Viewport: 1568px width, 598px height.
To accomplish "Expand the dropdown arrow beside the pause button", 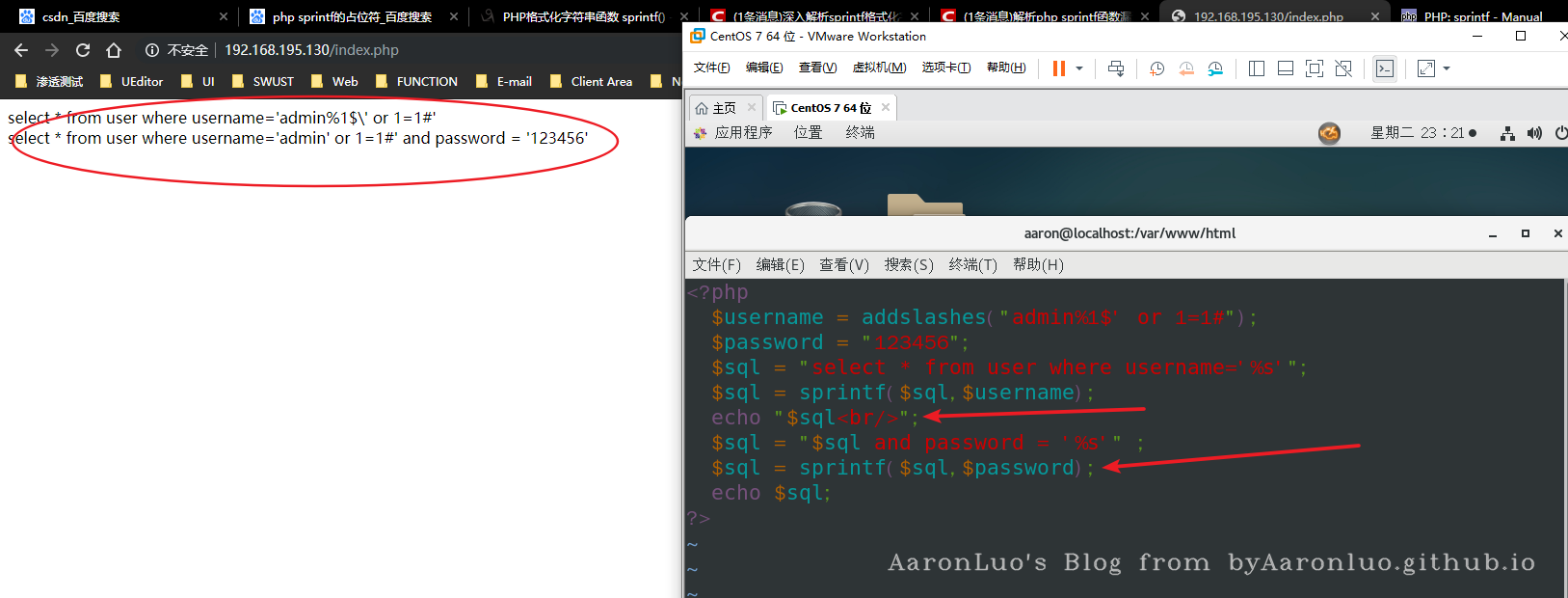I will [x=1079, y=68].
